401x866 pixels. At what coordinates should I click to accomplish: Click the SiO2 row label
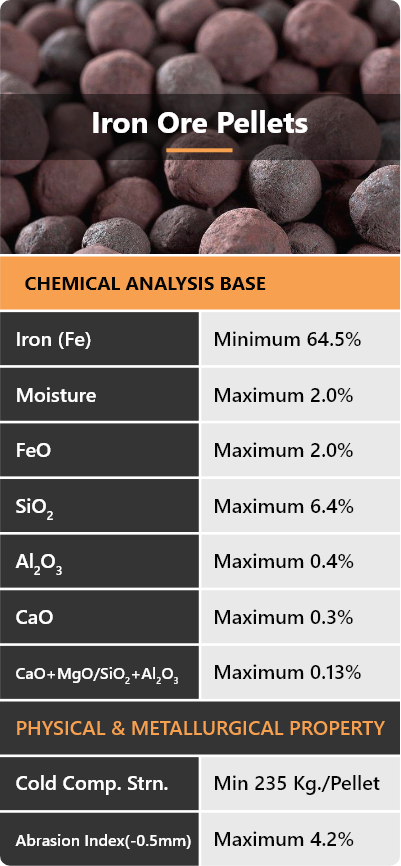(x=35, y=508)
